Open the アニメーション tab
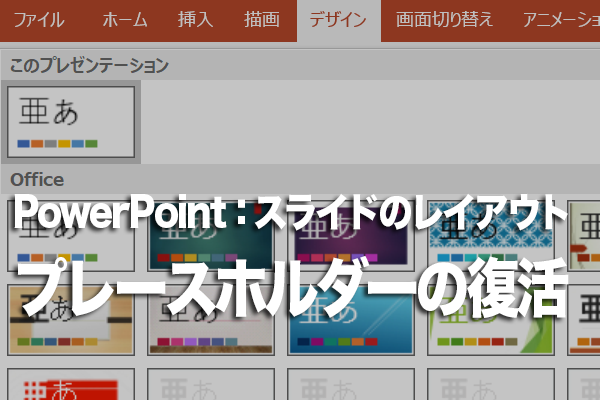Screen dimensions: 600x400 pos(561,20)
